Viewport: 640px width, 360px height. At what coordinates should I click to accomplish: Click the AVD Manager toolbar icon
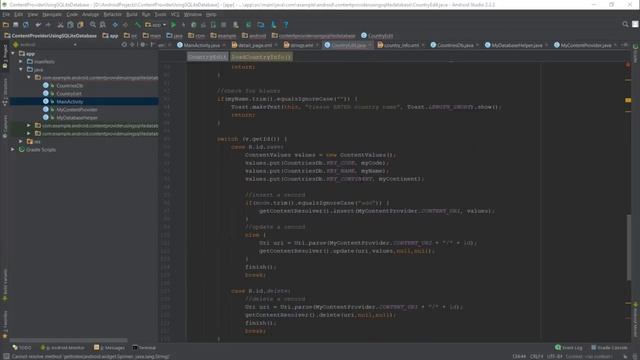coord(236,25)
